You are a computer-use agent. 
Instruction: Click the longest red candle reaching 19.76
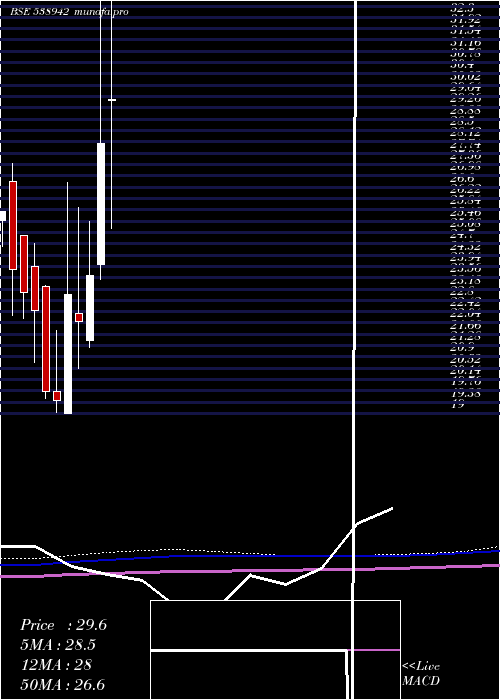[x=46, y=339]
